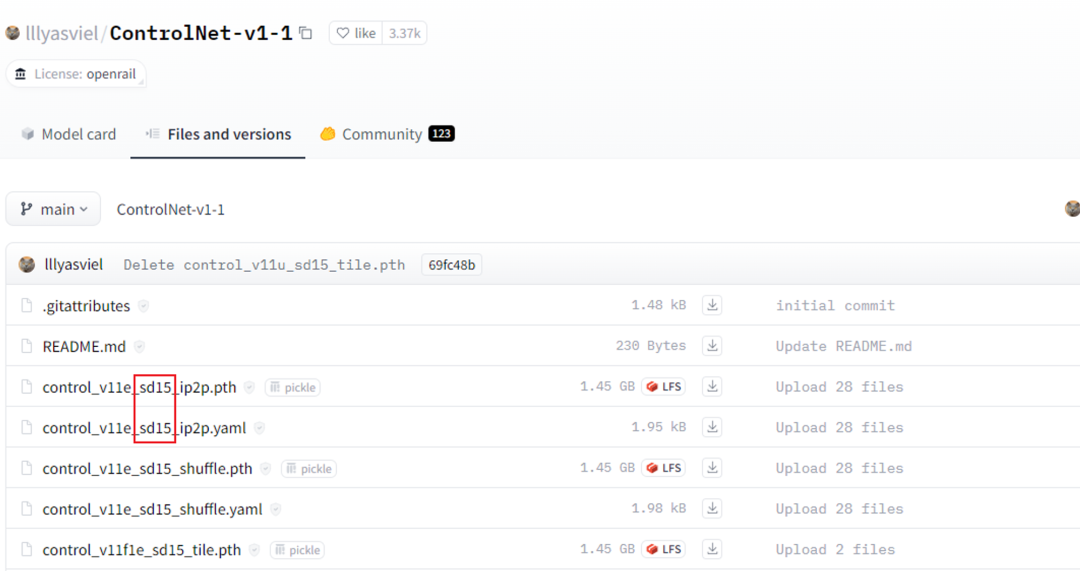
Task: Open Upload 28 files link for control_v11e_sd15_shuffle.yaml
Action: click(x=839, y=508)
